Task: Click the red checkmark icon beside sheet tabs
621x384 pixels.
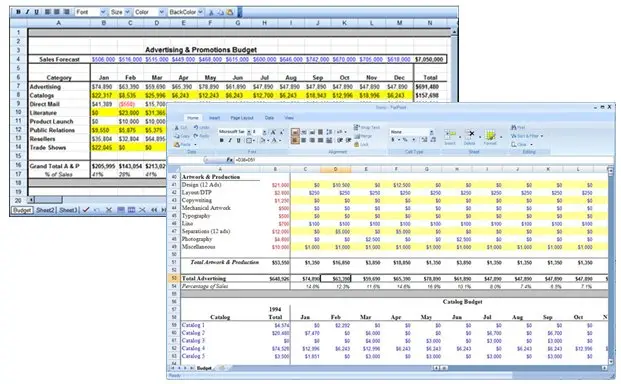Action: pos(86,210)
